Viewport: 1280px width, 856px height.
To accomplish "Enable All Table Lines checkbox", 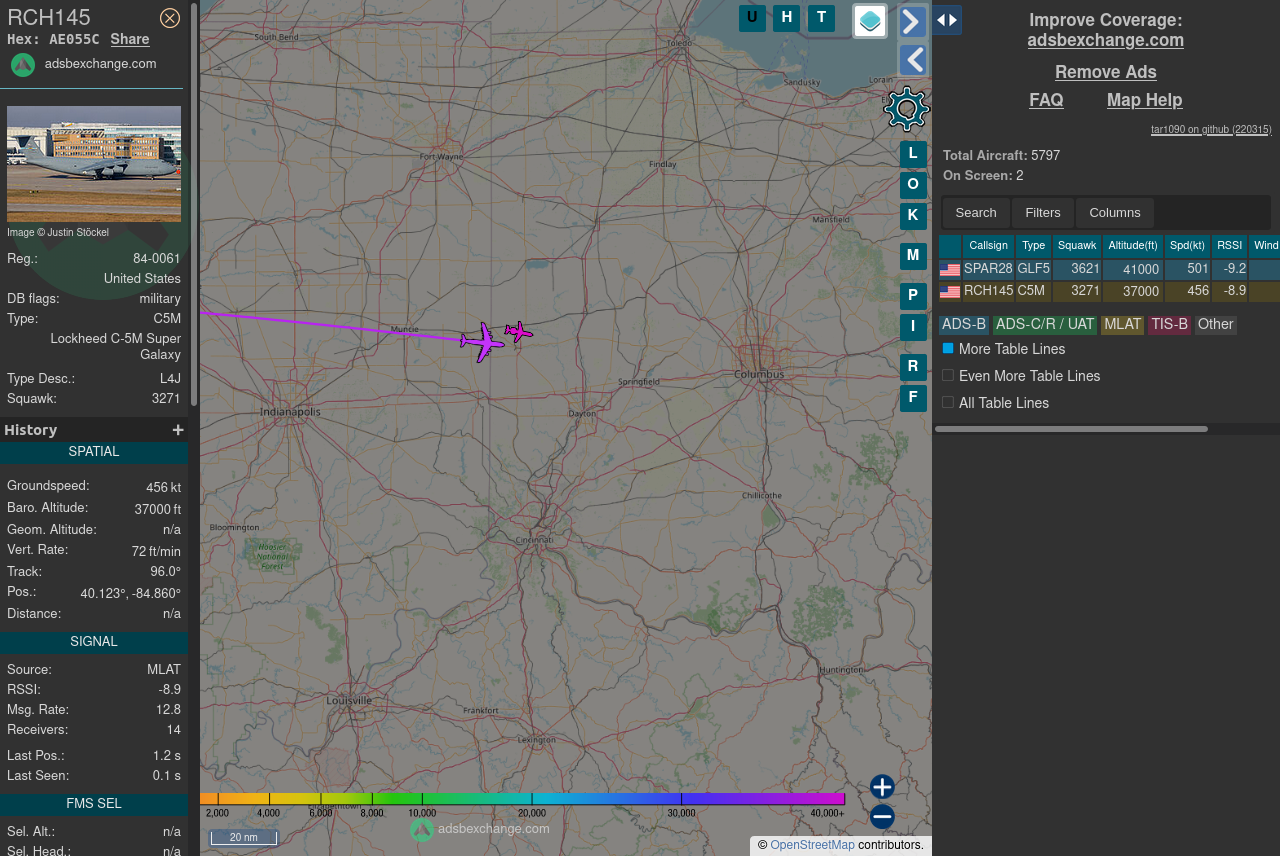I will [x=948, y=402].
